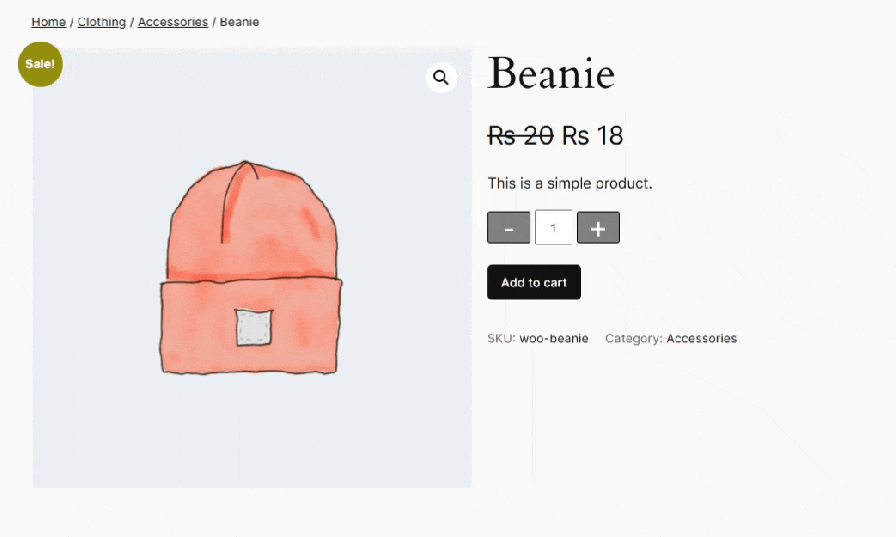Screen dimensions: 896x537
Task: Click the Category label text
Action: tap(633, 339)
